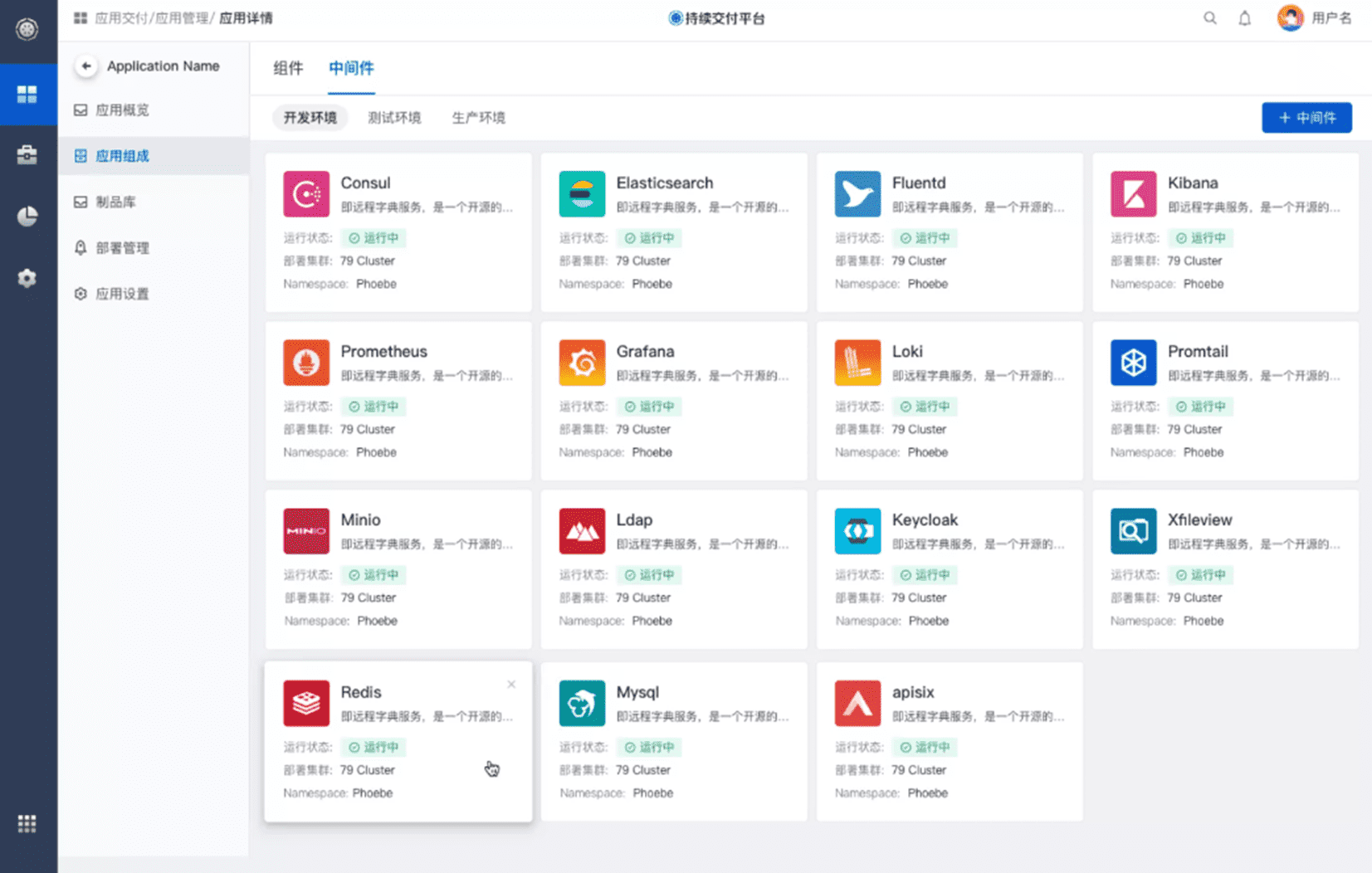Click the platform logo in left rail
Screen dimensions: 1372x873
point(27,29)
